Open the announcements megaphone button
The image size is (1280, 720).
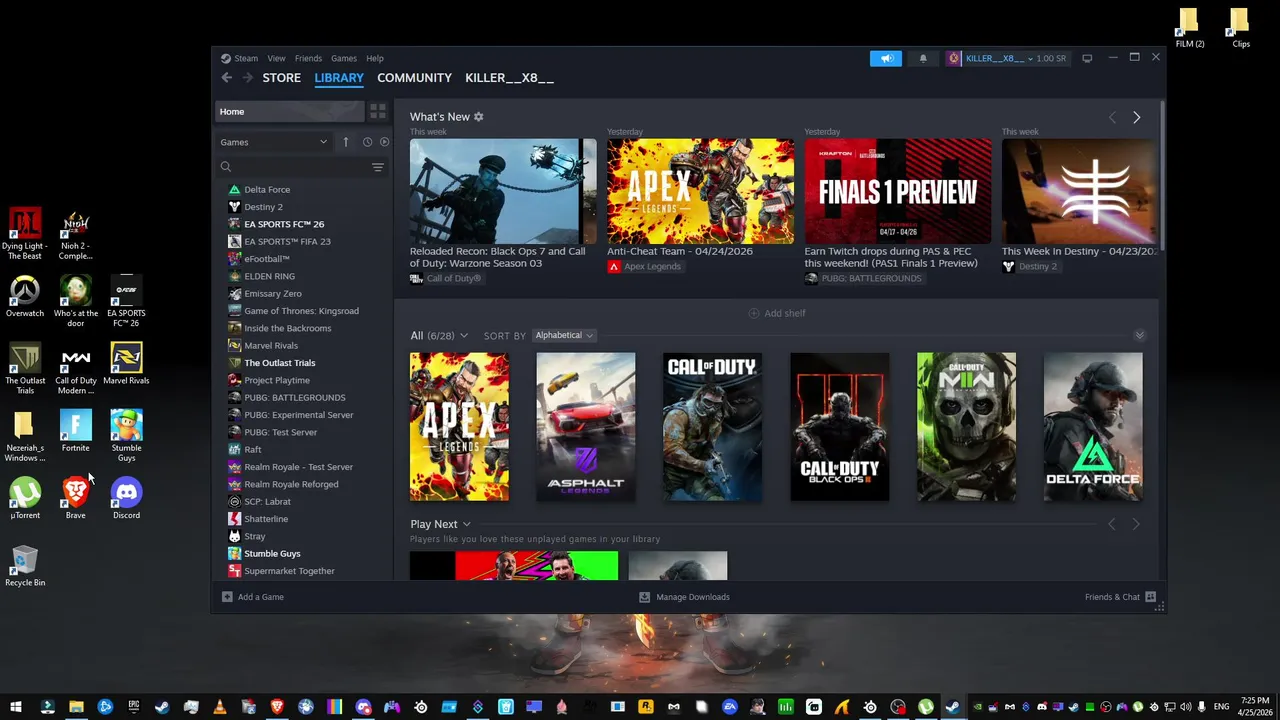[x=886, y=58]
